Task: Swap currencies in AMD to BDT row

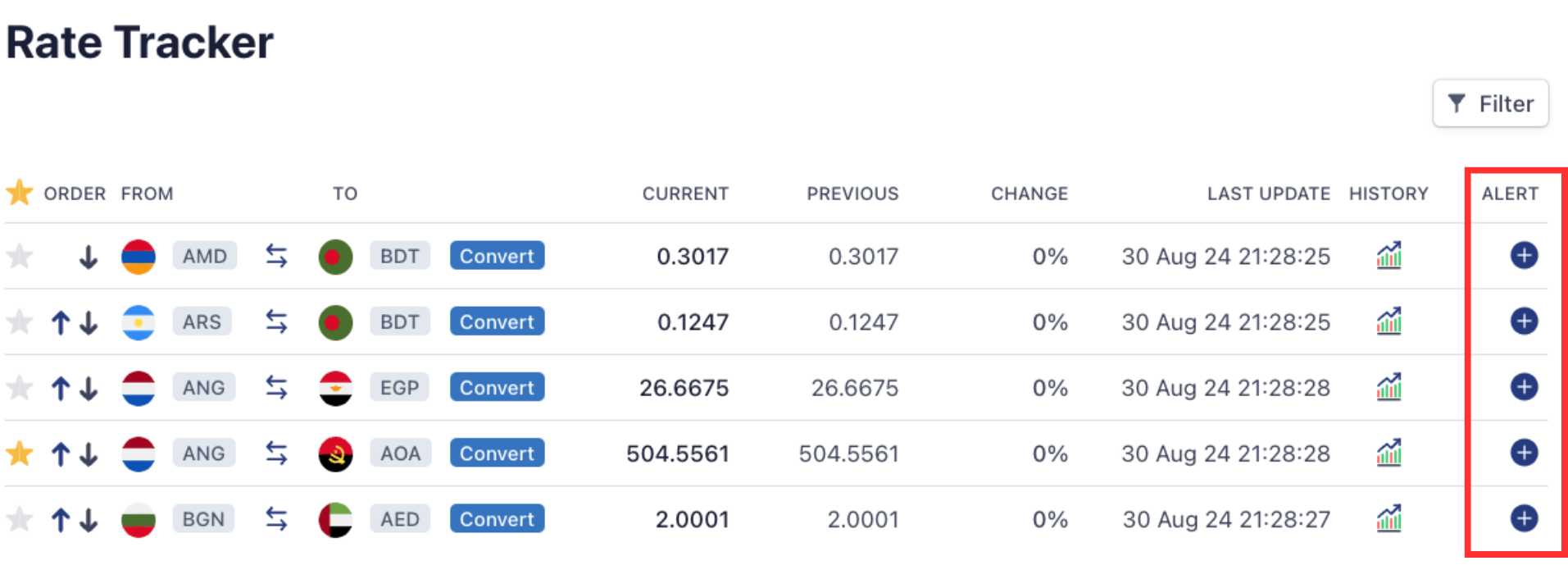Action: coord(277,256)
